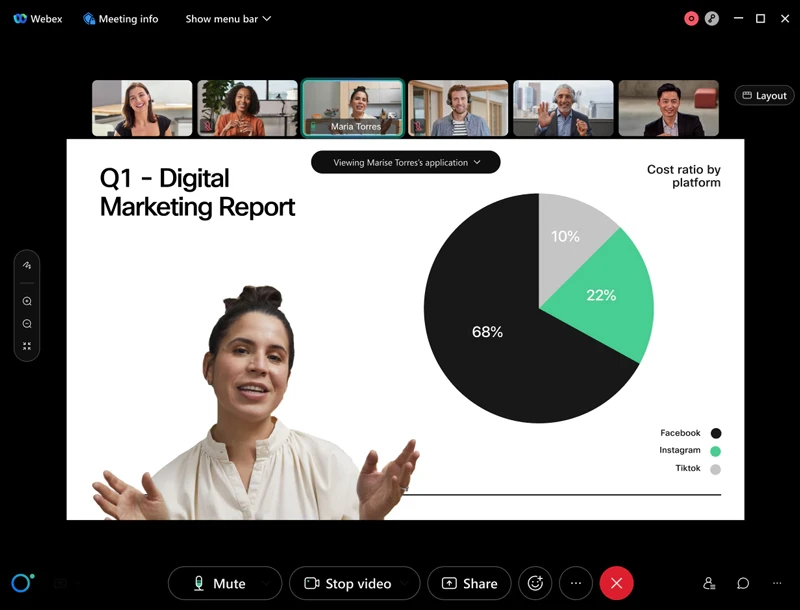This screenshot has height=610, width=800.
Task: Open the reactions picker
Action: (x=535, y=583)
